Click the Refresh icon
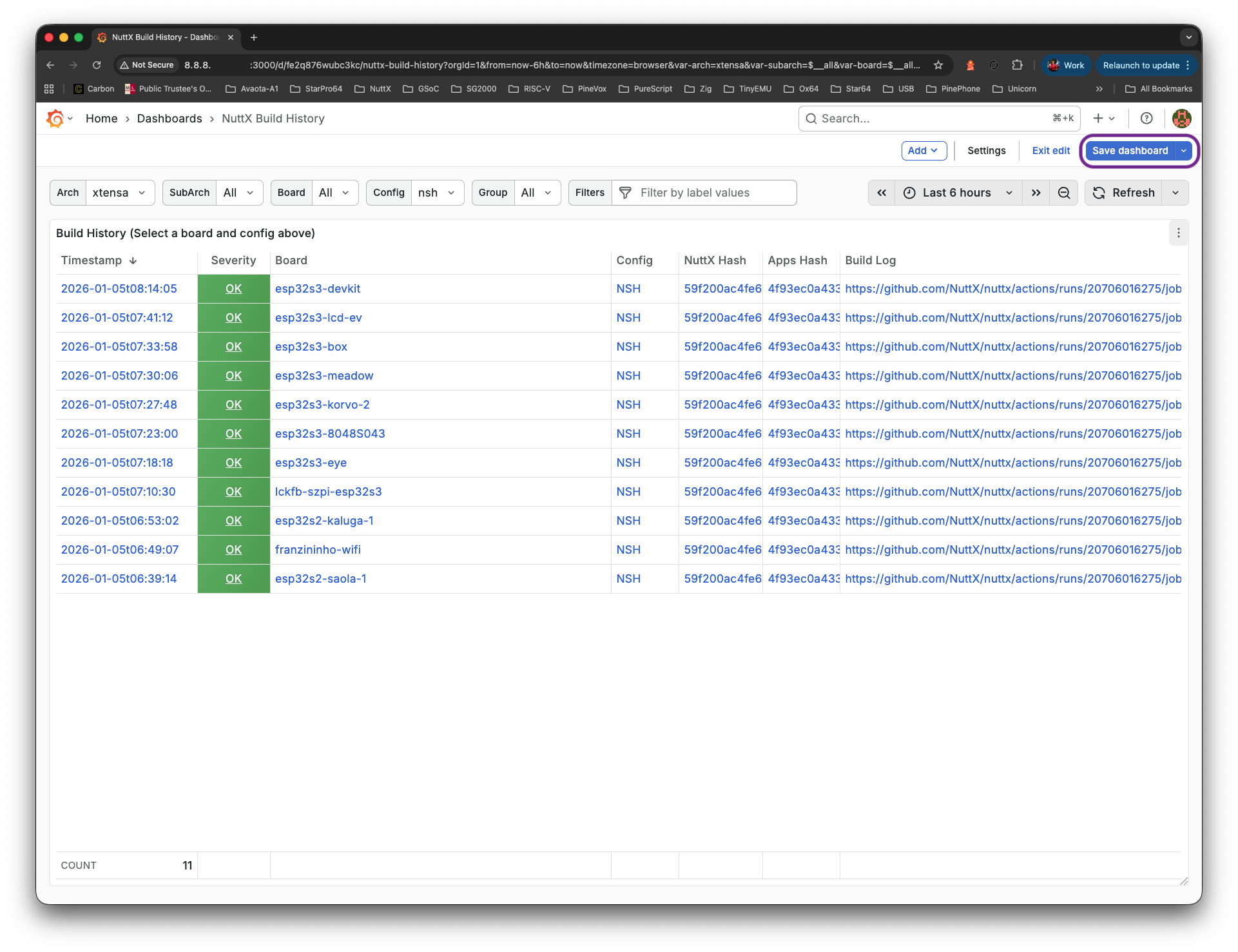 [x=1098, y=192]
